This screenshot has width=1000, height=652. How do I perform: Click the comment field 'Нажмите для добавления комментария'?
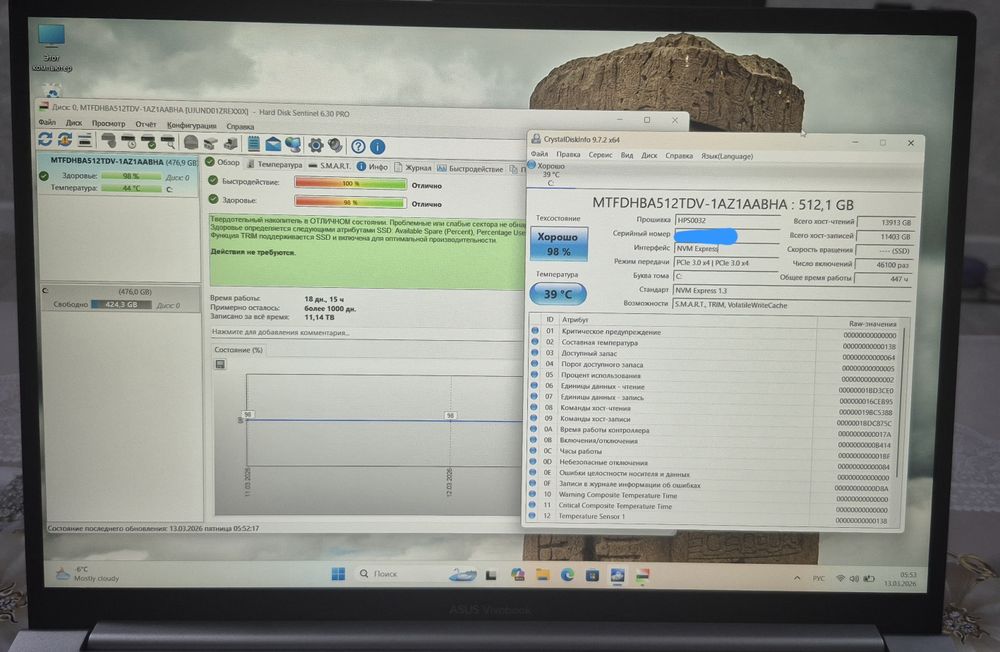click(366, 332)
